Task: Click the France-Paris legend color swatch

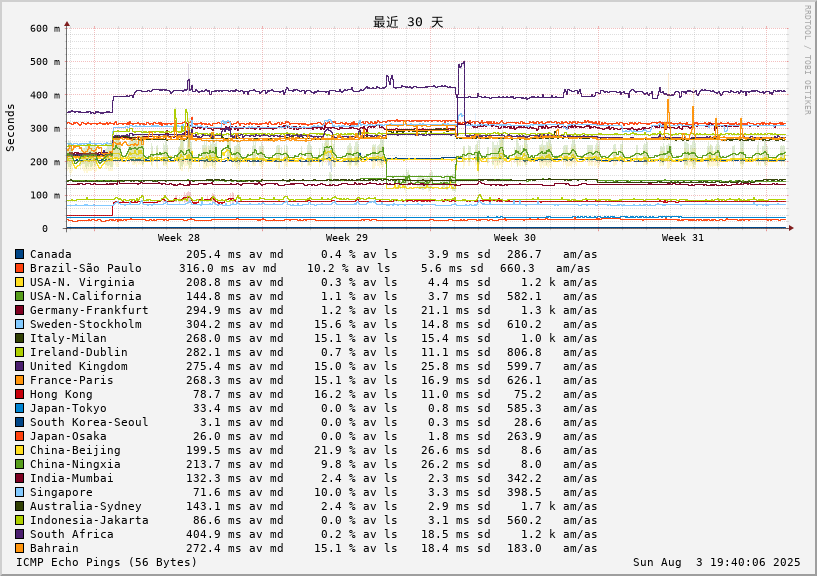Action: tap(19, 381)
